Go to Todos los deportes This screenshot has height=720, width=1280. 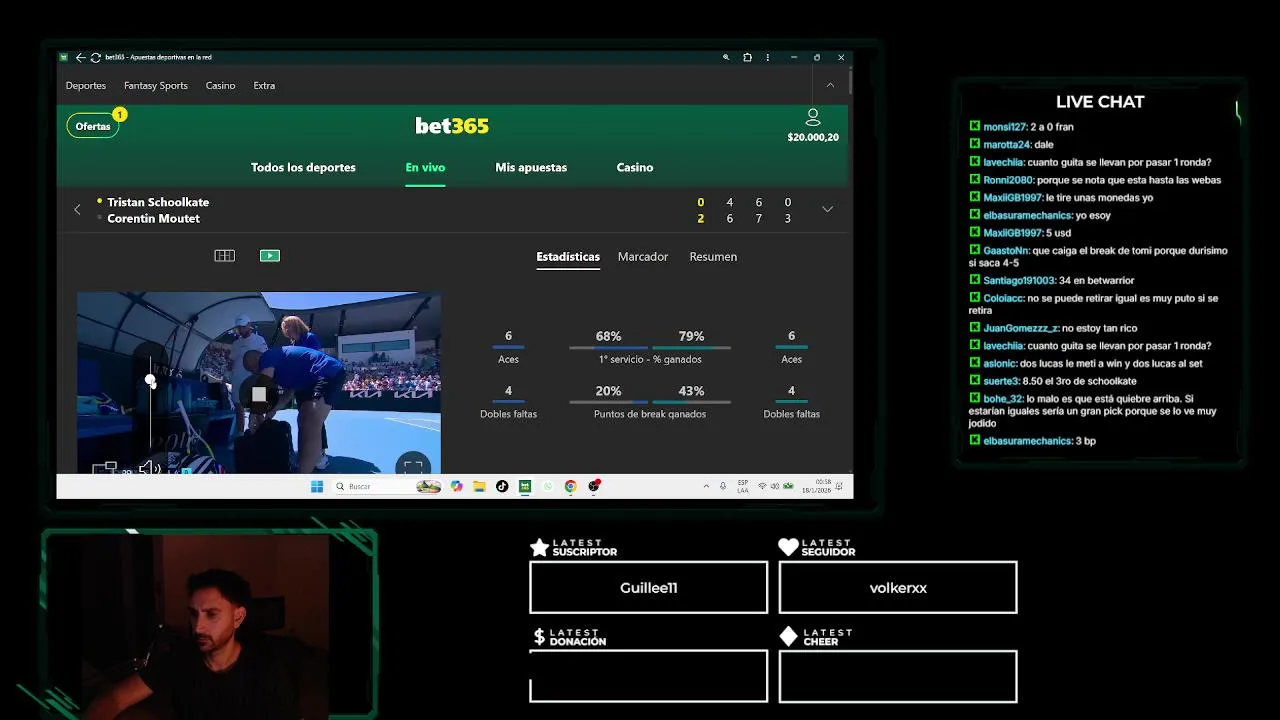pos(303,167)
